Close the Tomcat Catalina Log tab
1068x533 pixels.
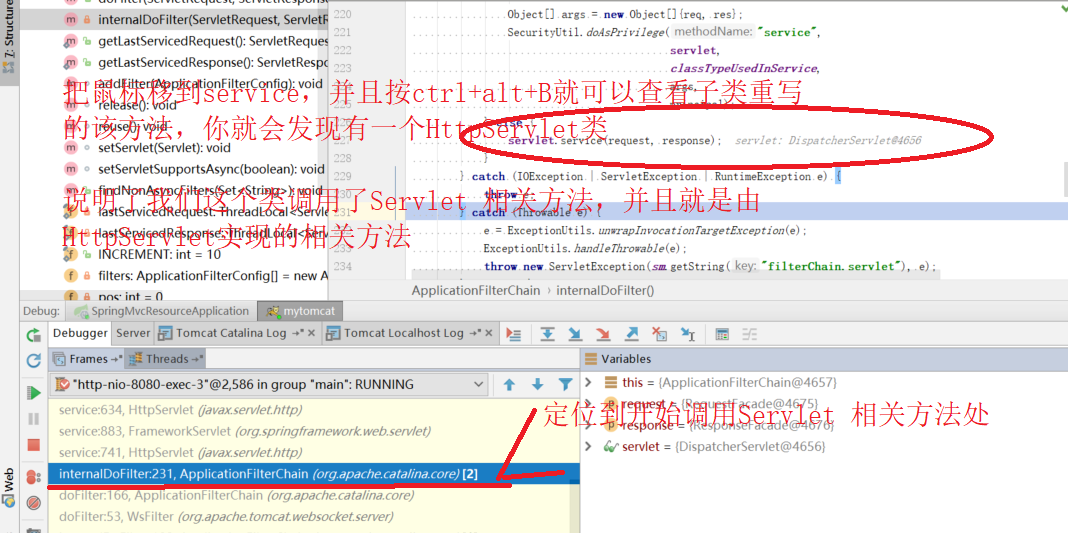pyautogui.click(x=311, y=334)
